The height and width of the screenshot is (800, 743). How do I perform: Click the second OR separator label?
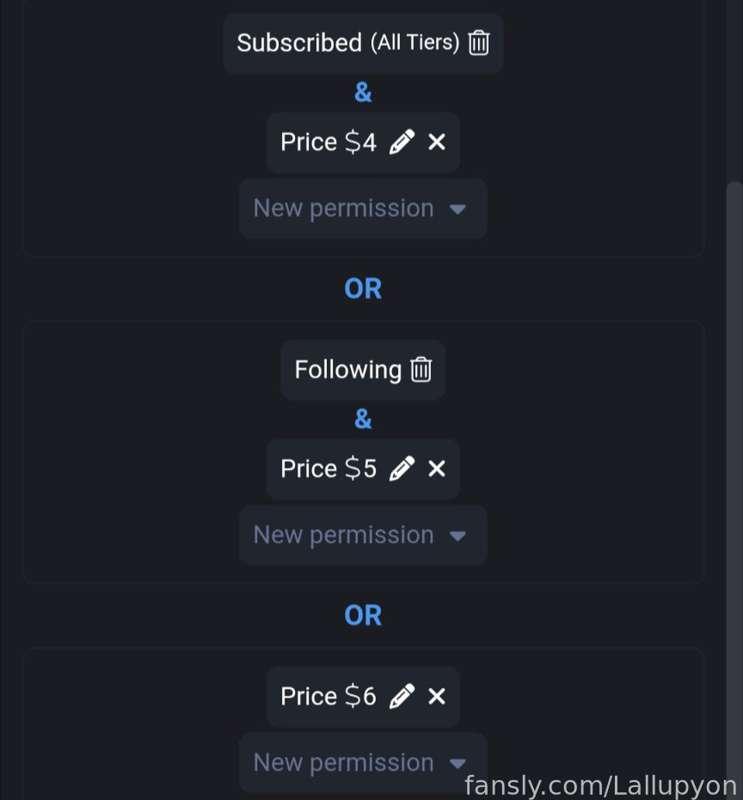[x=363, y=615]
